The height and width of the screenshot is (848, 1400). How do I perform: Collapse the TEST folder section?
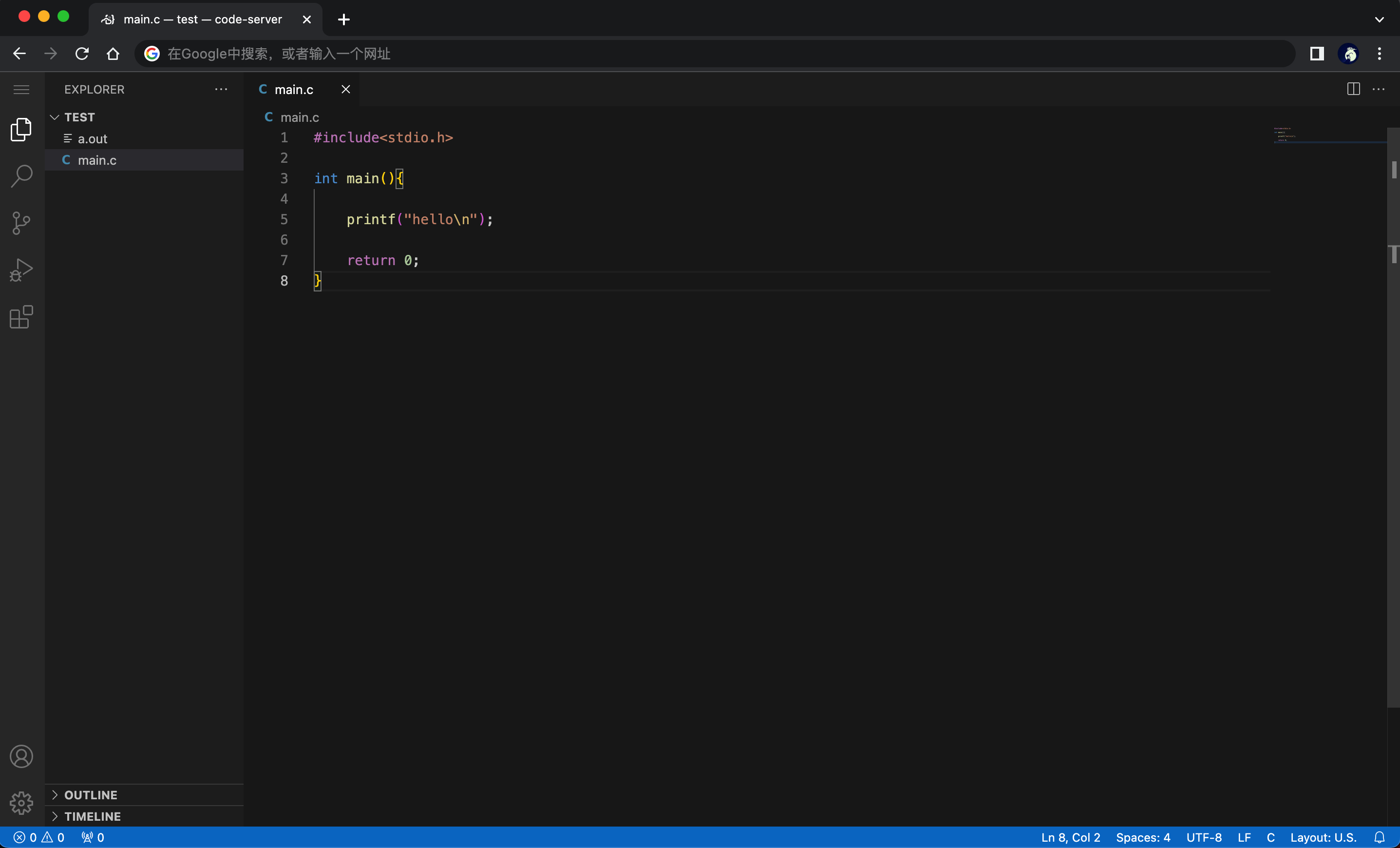tap(144, 117)
